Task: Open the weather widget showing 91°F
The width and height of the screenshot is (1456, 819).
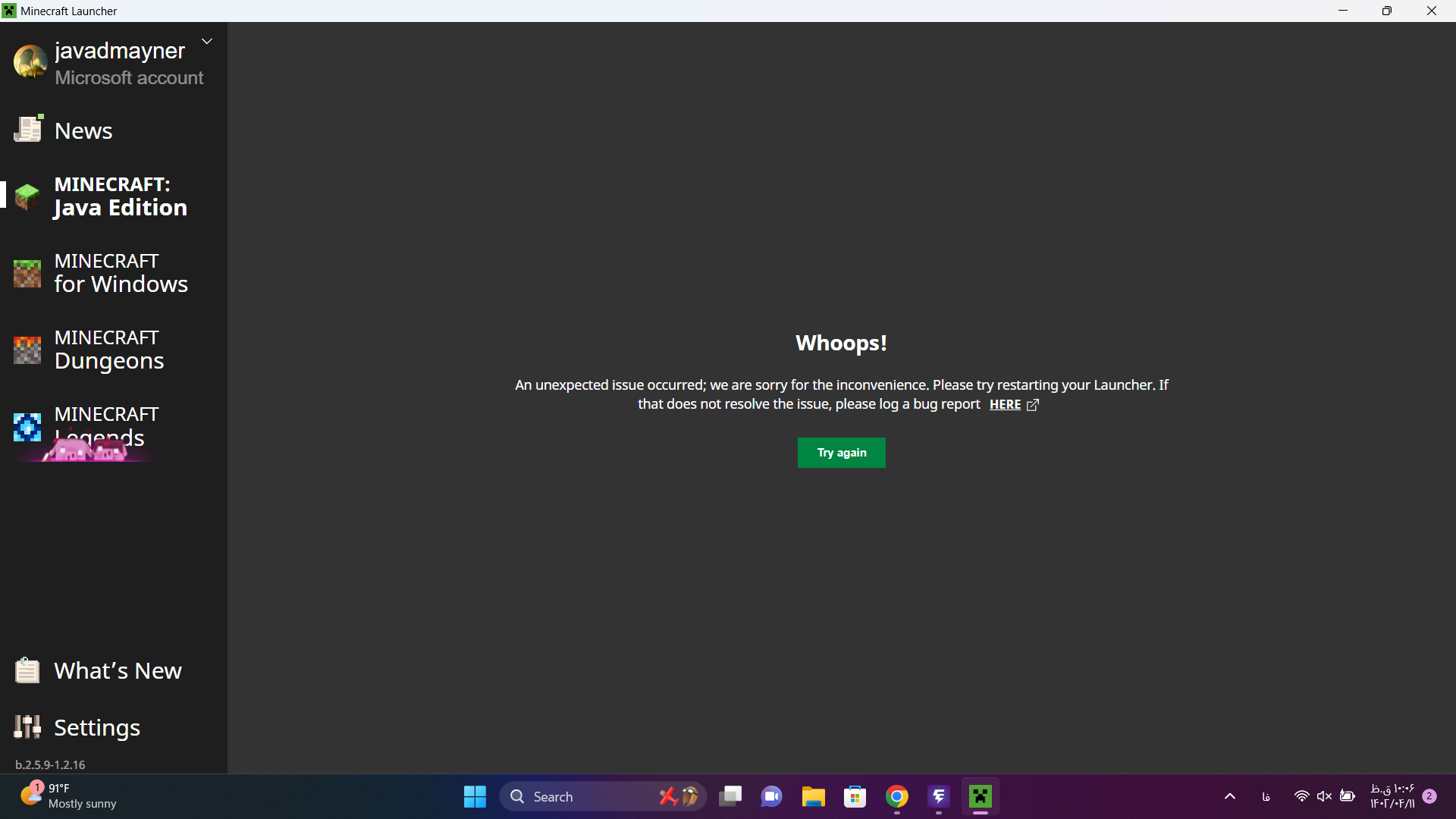Action: [x=68, y=796]
